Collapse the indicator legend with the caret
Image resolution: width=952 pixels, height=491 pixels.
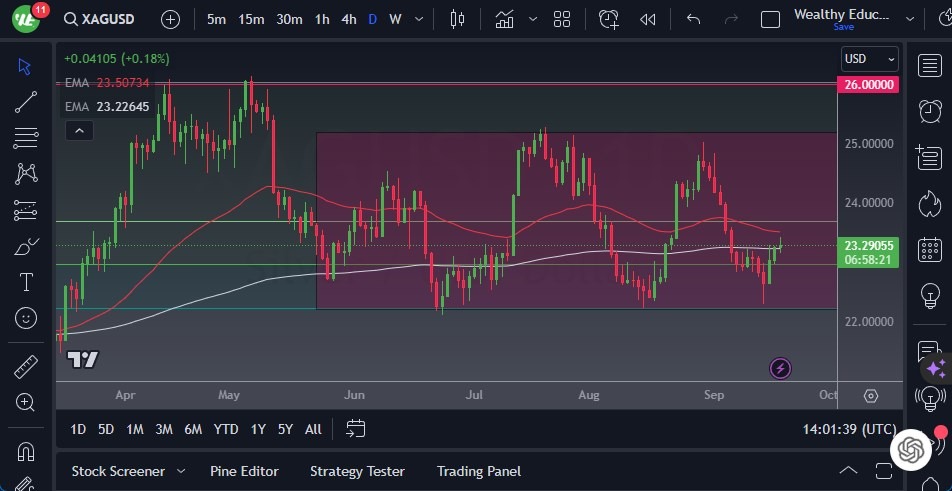pyautogui.click(x=78, y=130)
